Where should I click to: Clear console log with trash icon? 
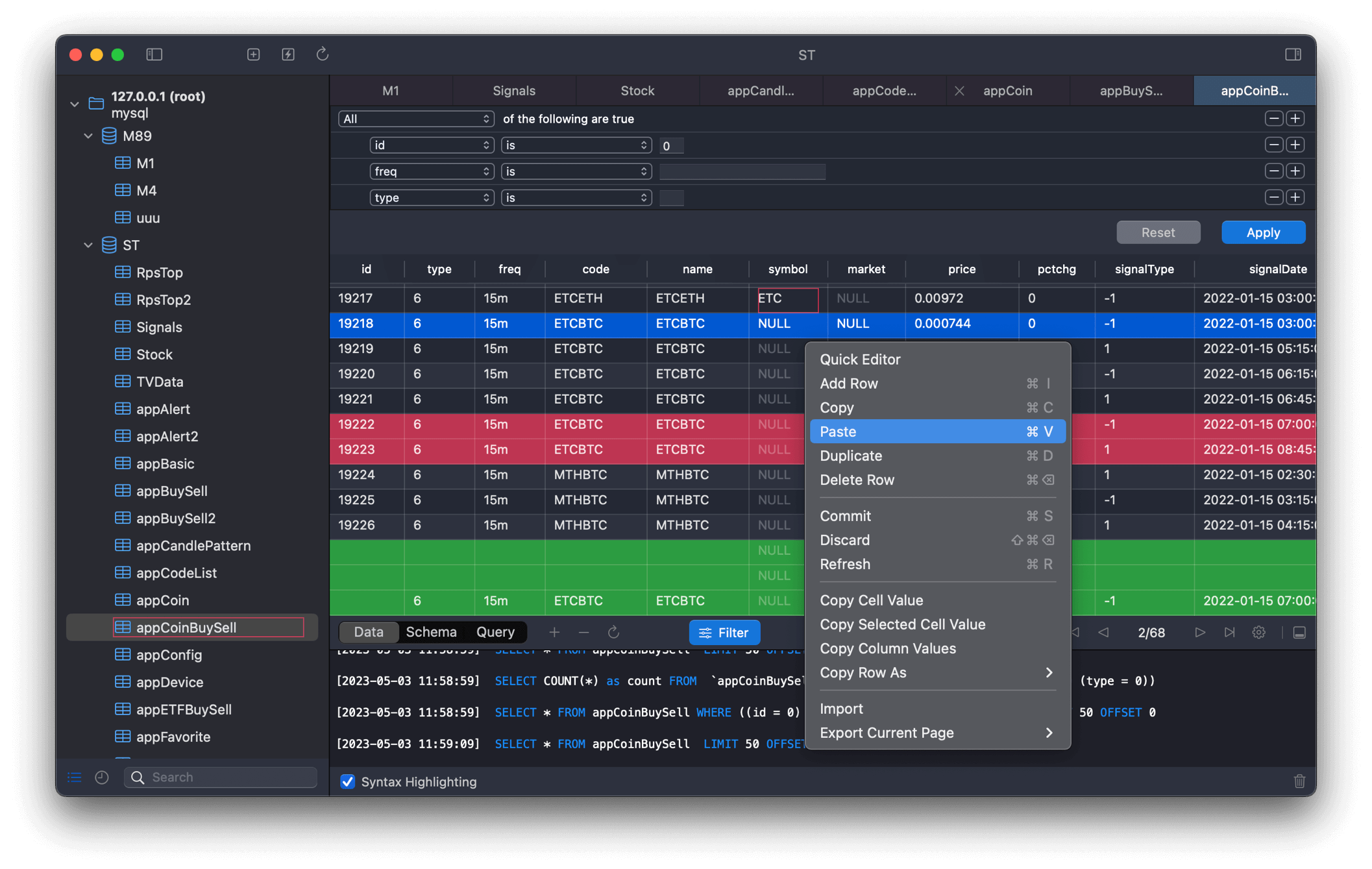[1299, 781]
